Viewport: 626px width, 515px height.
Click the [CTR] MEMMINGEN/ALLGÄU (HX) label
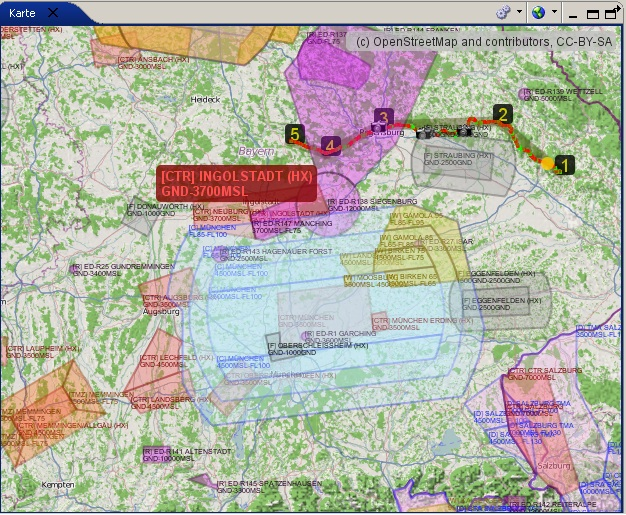pos(72,429)
